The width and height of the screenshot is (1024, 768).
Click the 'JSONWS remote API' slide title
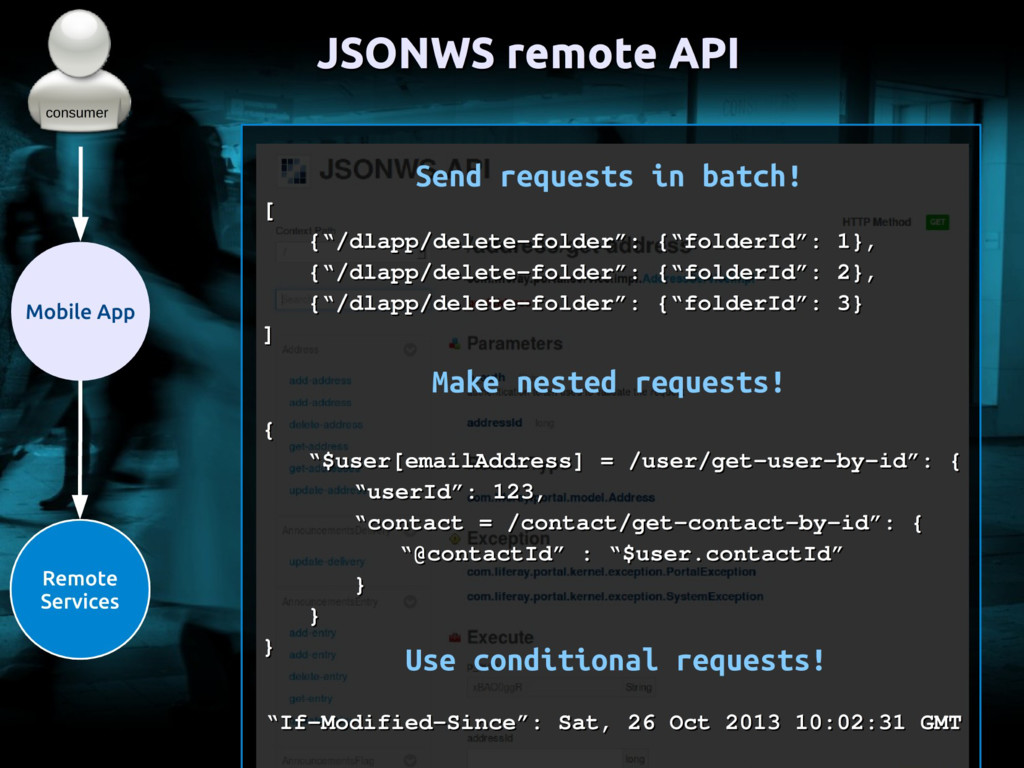point(528,53)
